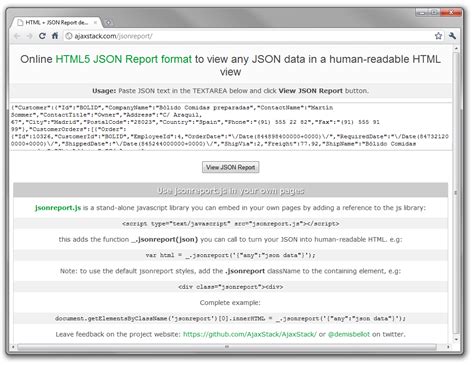Open a new tab with the plus button

pos(108,23)
